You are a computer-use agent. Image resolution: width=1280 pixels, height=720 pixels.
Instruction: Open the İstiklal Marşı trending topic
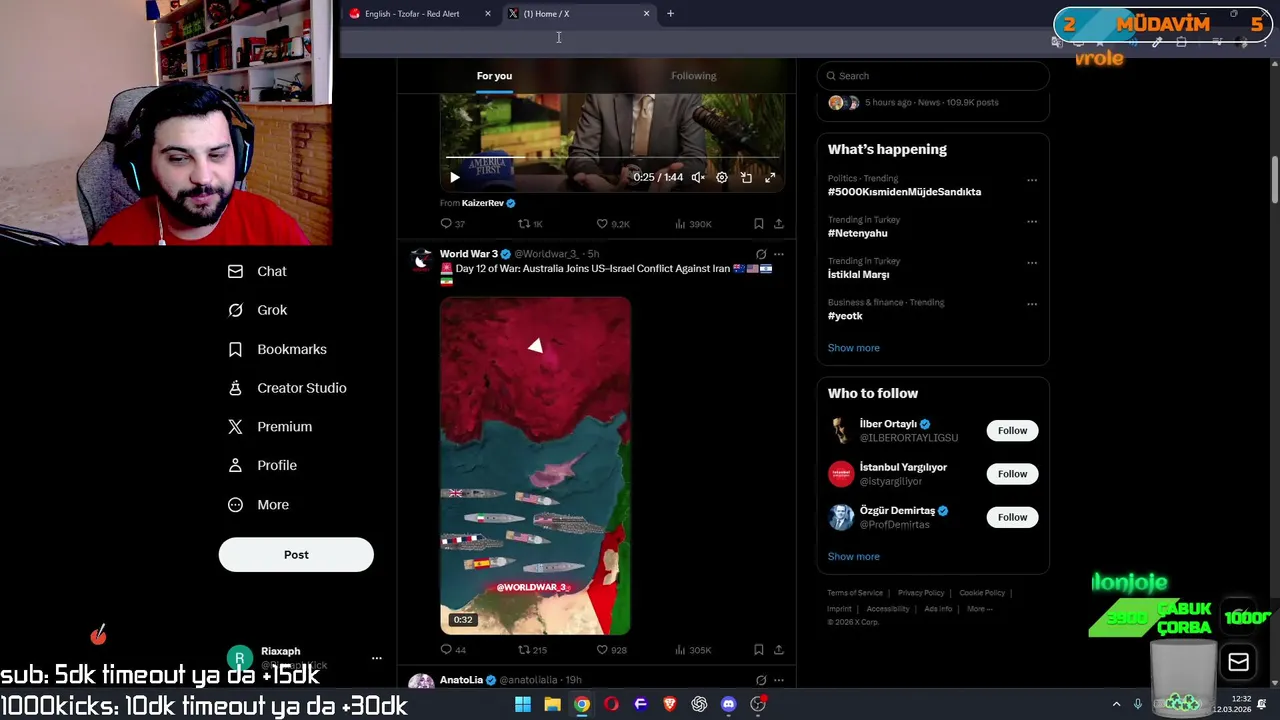tap(858, 274)
